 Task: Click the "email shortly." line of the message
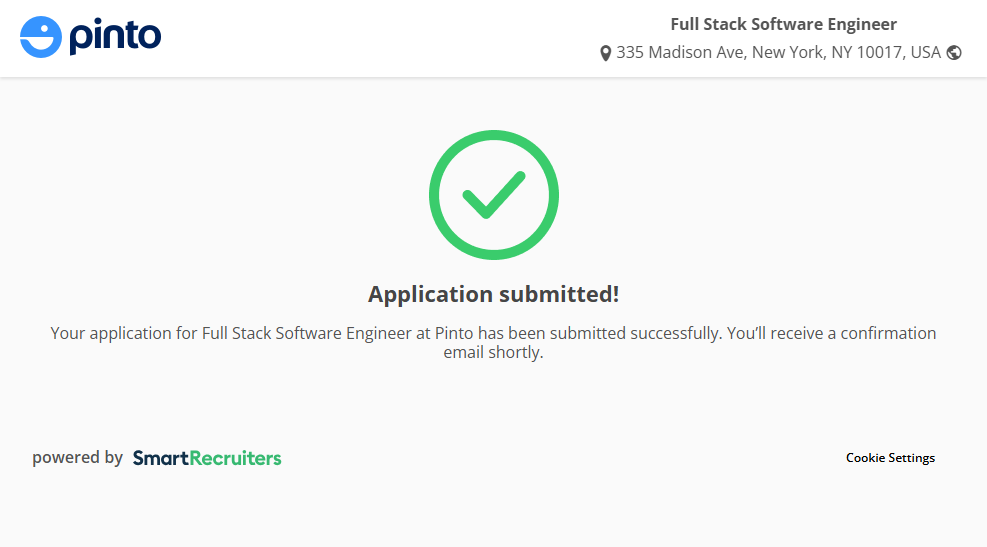pyautogui.click(x=494, y=353)
